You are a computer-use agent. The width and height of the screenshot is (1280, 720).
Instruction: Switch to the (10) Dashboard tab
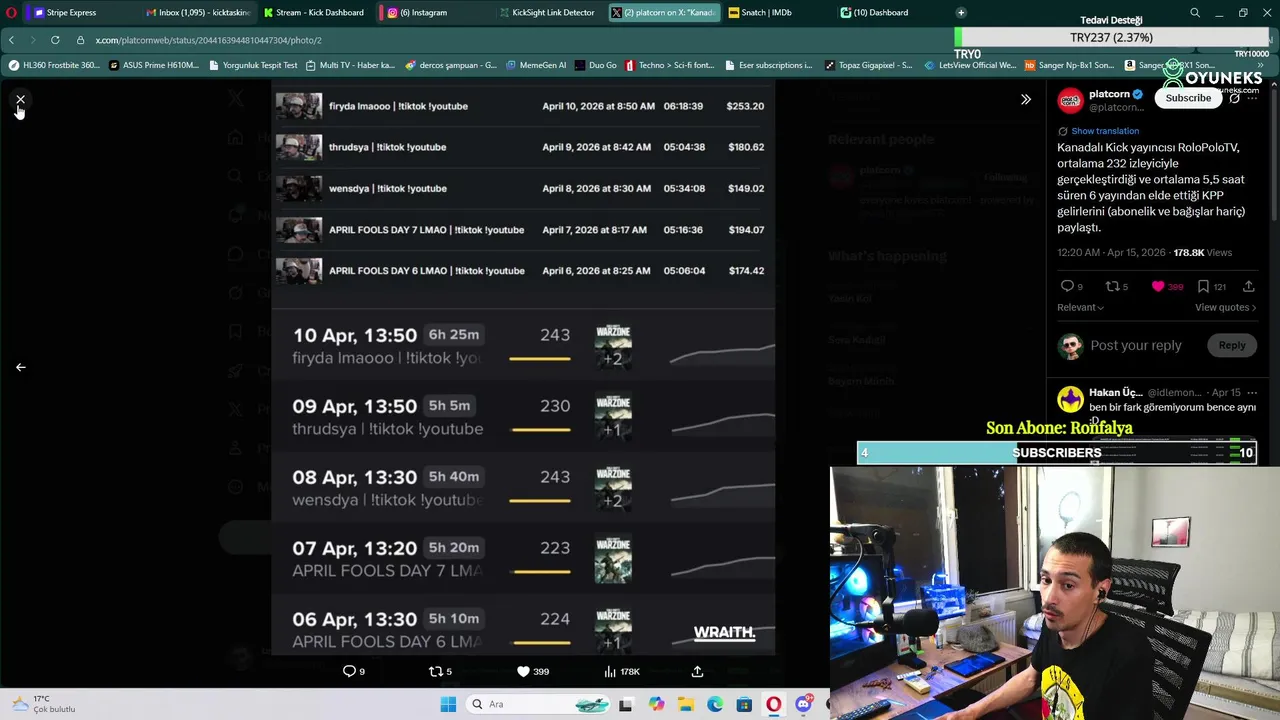tap(880, 12)
